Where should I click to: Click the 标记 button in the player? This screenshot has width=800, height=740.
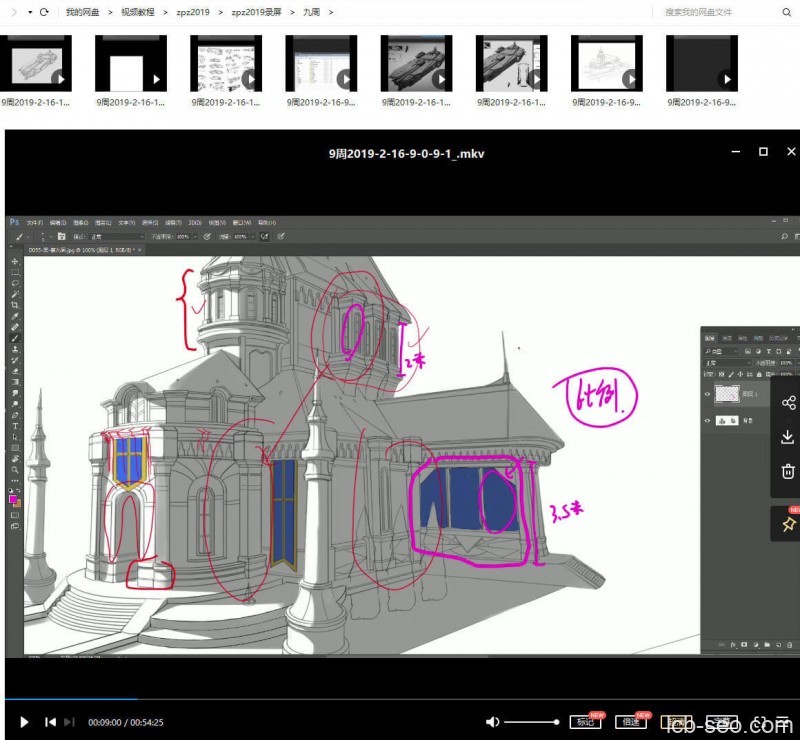click(x=584, y=721)
